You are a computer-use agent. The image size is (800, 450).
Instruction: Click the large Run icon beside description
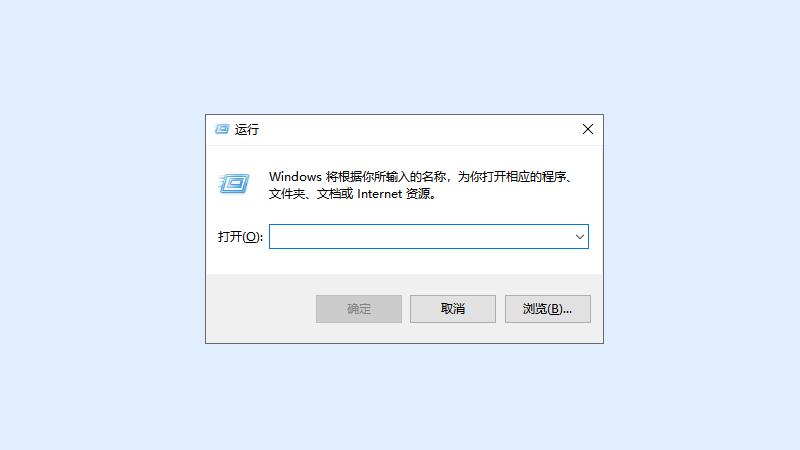(234, 184)
